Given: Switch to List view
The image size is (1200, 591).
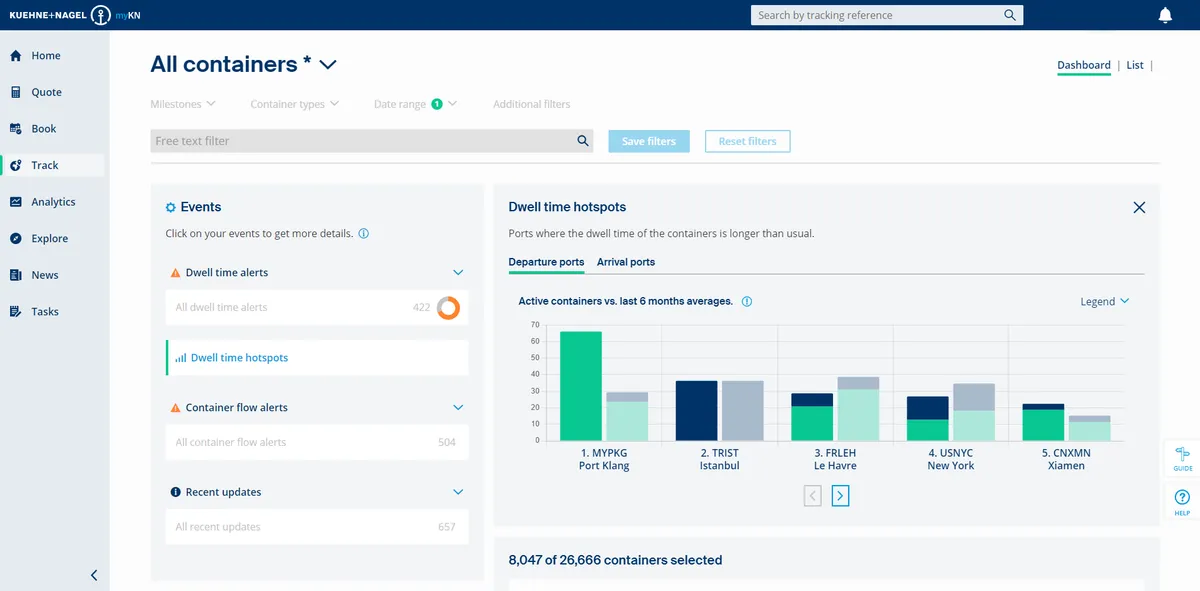Looking at the screenshot, I should click(1134, 64).
